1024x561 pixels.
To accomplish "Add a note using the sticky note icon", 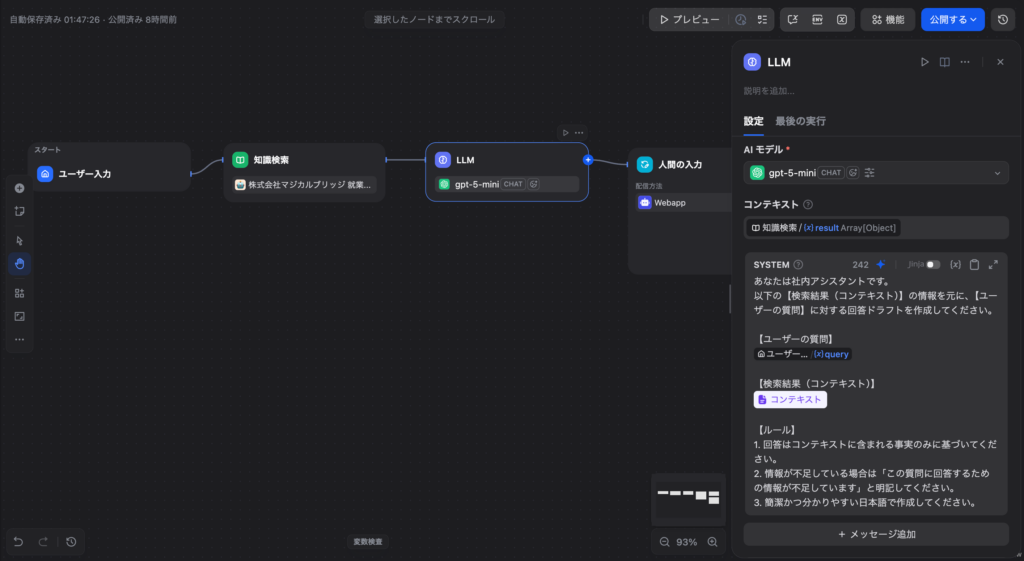I will tap(20, 211).
